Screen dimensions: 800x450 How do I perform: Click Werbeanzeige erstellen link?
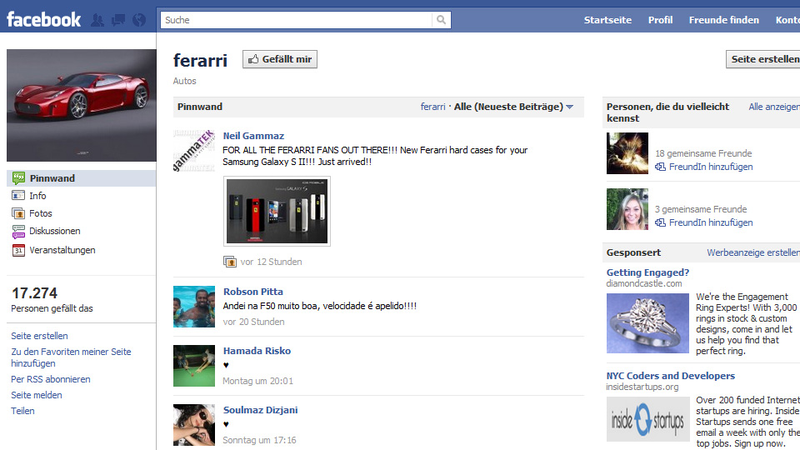coord(753,253)
